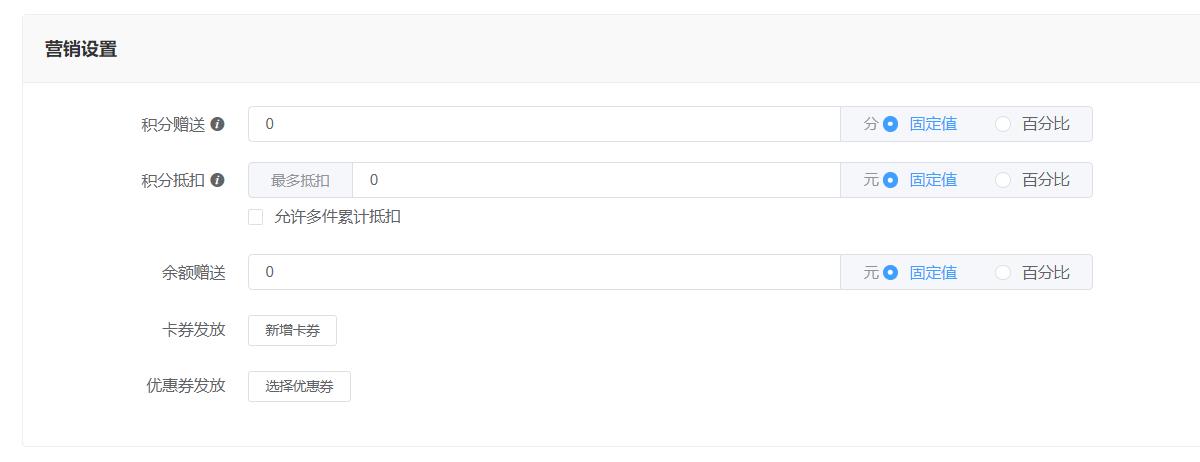This screenshot has width=1200, height=462.
Task: Open the 选择优惠券 selector button
Action: 299,387
